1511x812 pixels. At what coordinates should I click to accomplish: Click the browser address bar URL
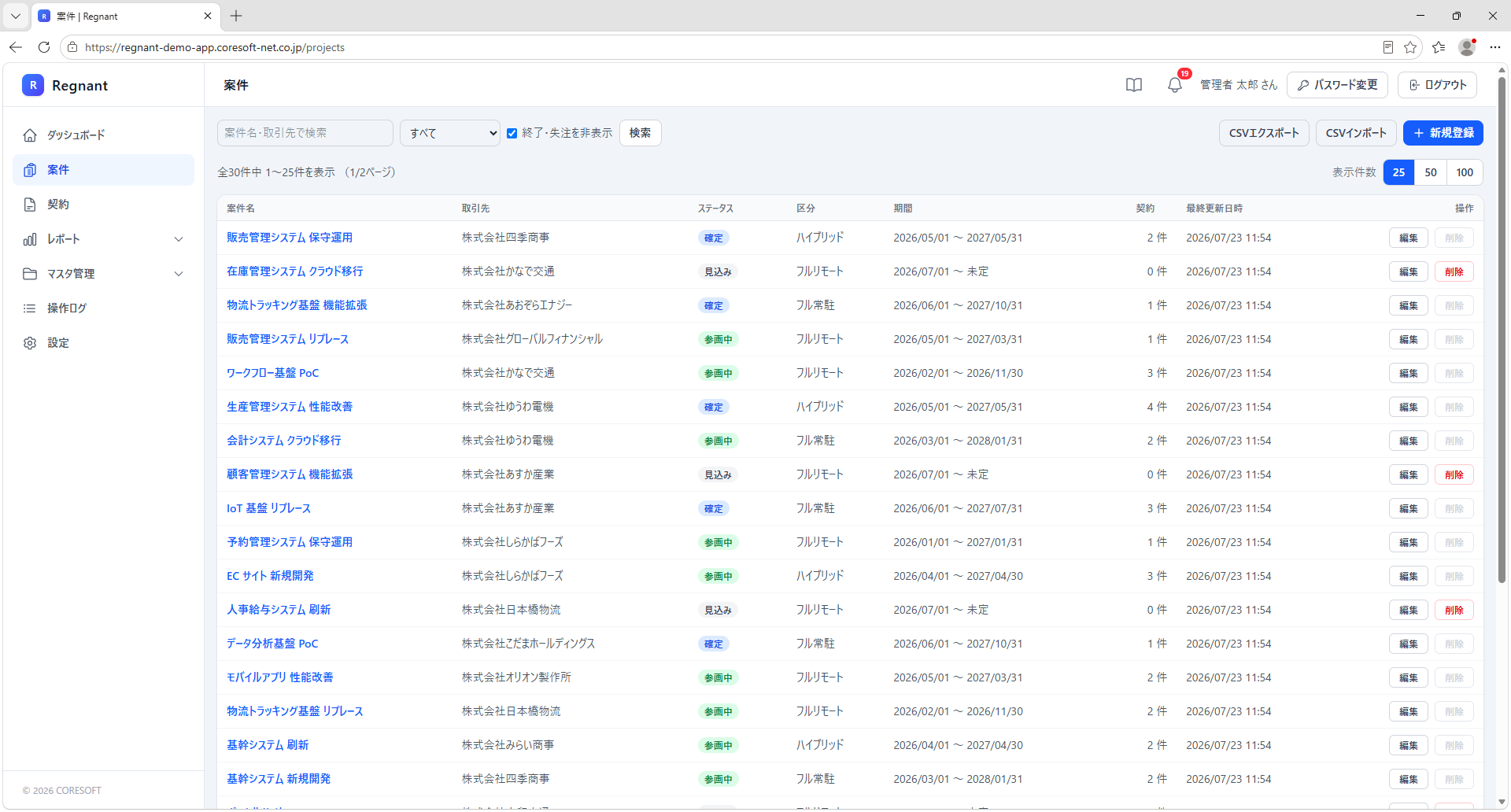pyautogui.click(x=215, y=47)
